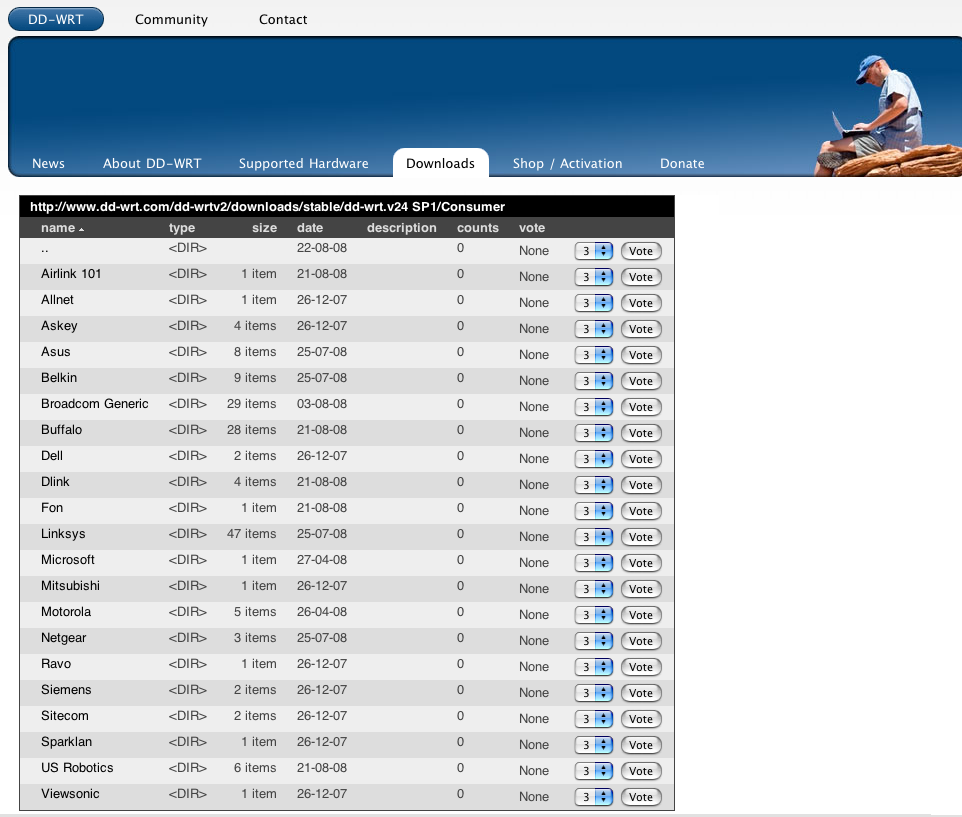Open the Linksys folder
Image resolution: width=962 pixels, height=817 pixels.
63,534
